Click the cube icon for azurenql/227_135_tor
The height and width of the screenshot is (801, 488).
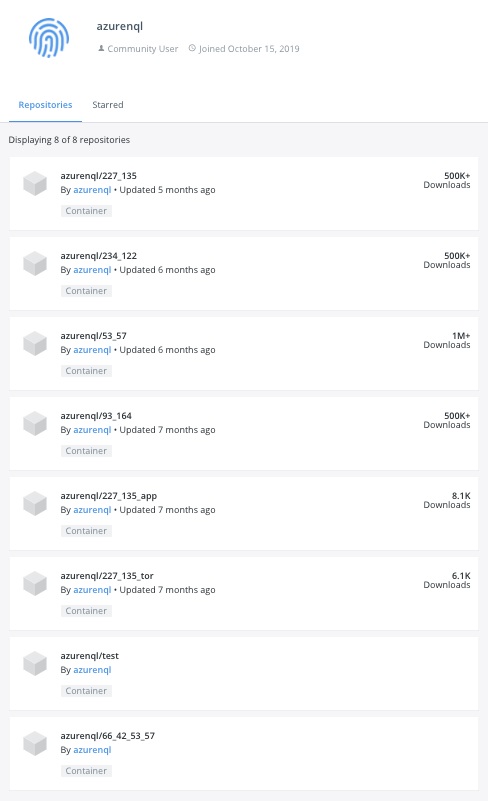click(x=35, y=583)
